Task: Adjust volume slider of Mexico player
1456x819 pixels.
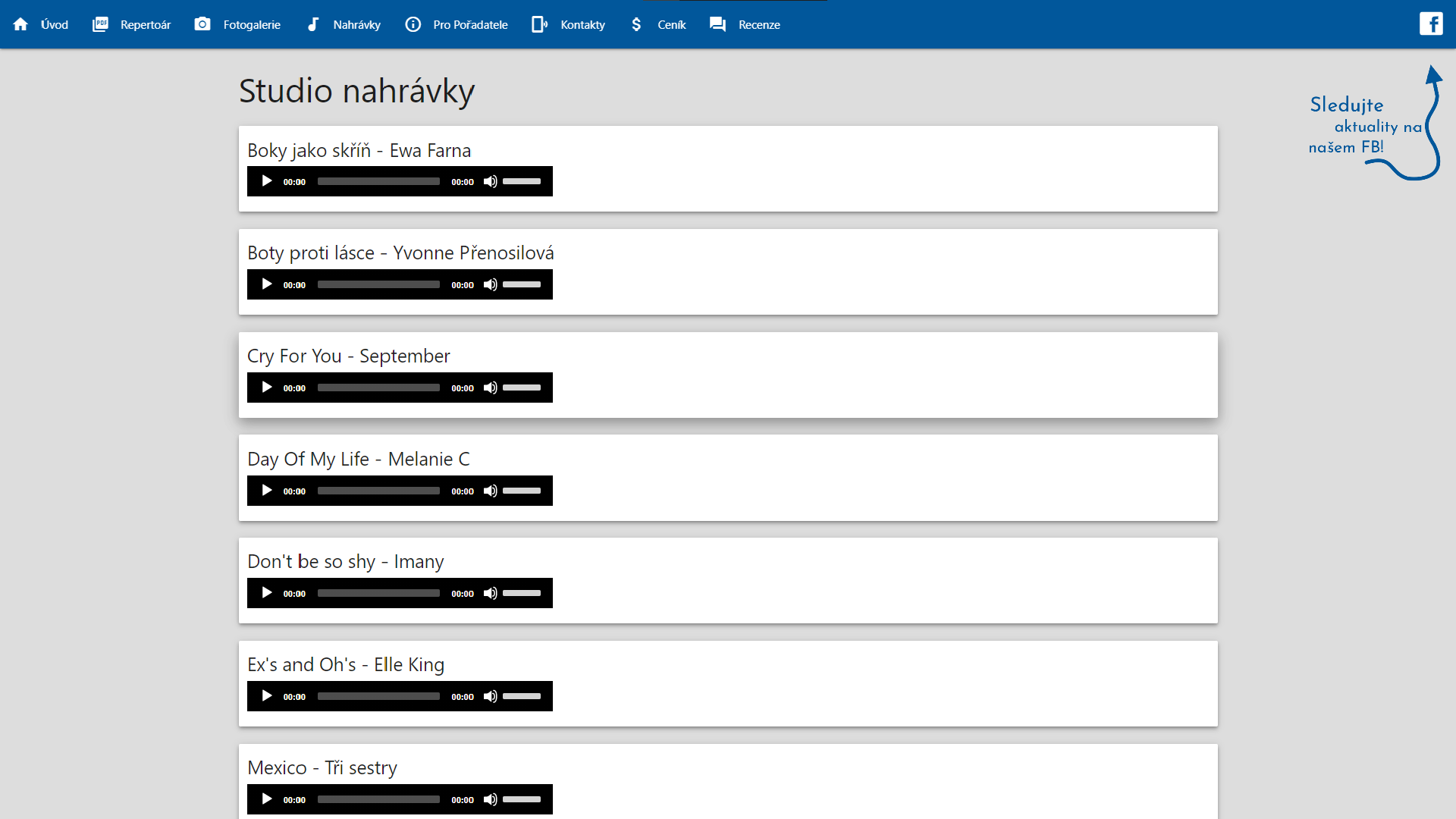Action: (522, 799)
